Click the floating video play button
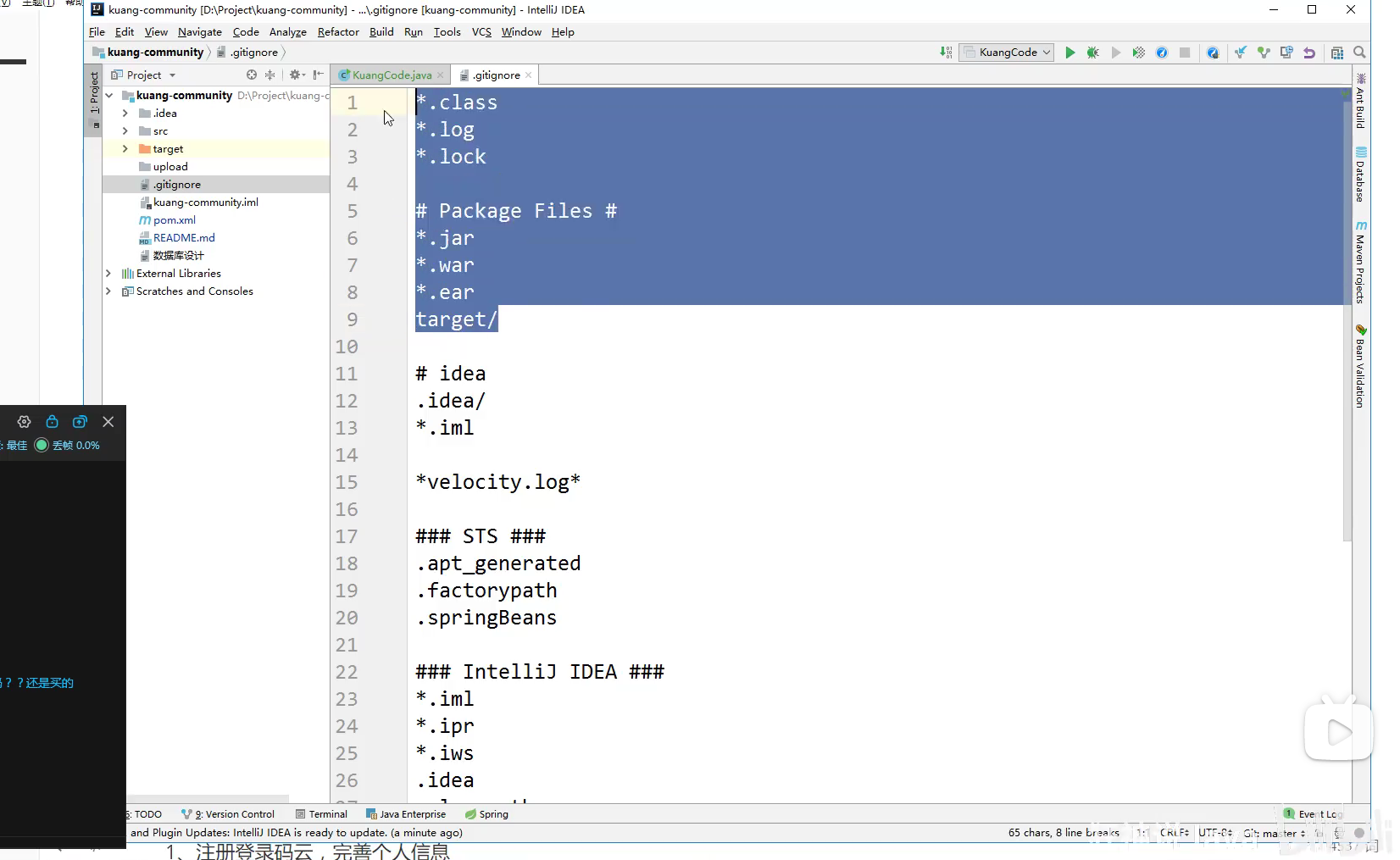 1338,731
